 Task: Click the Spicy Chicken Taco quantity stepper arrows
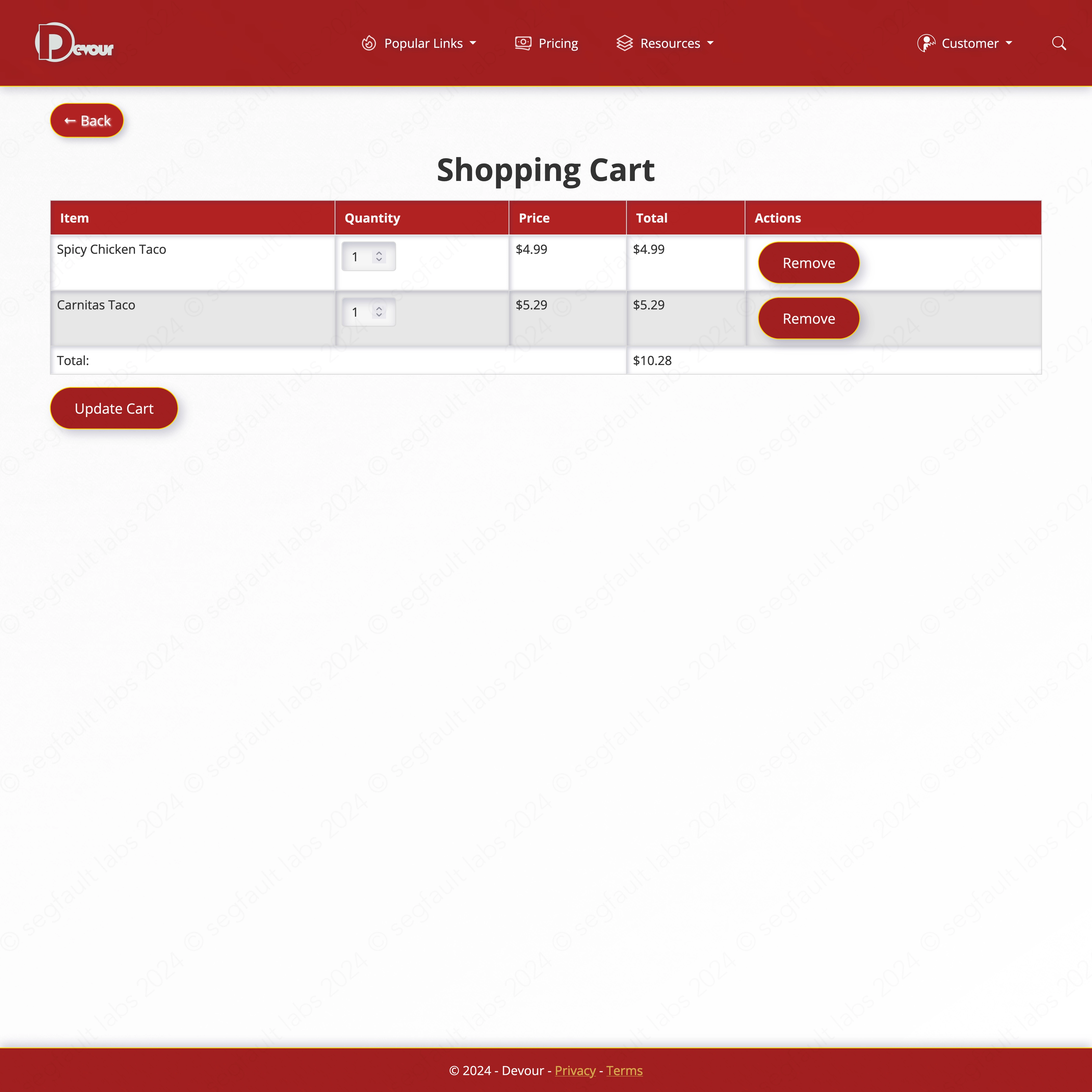click(379, 257)
